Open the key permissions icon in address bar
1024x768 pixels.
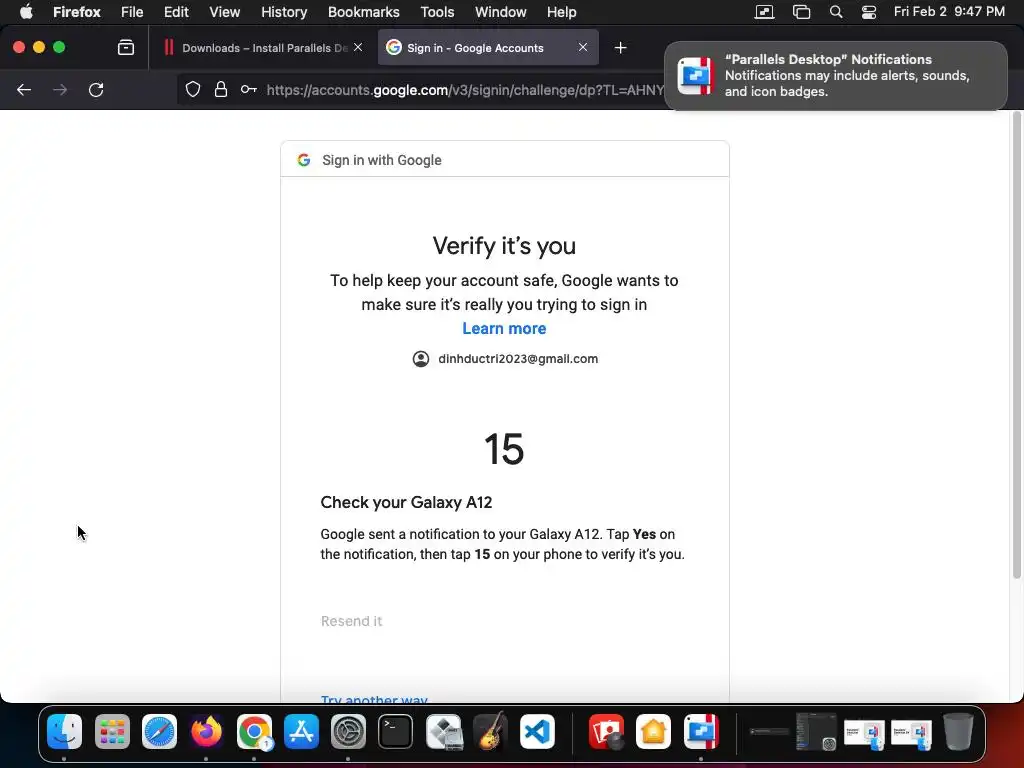(x=248, y=89)
